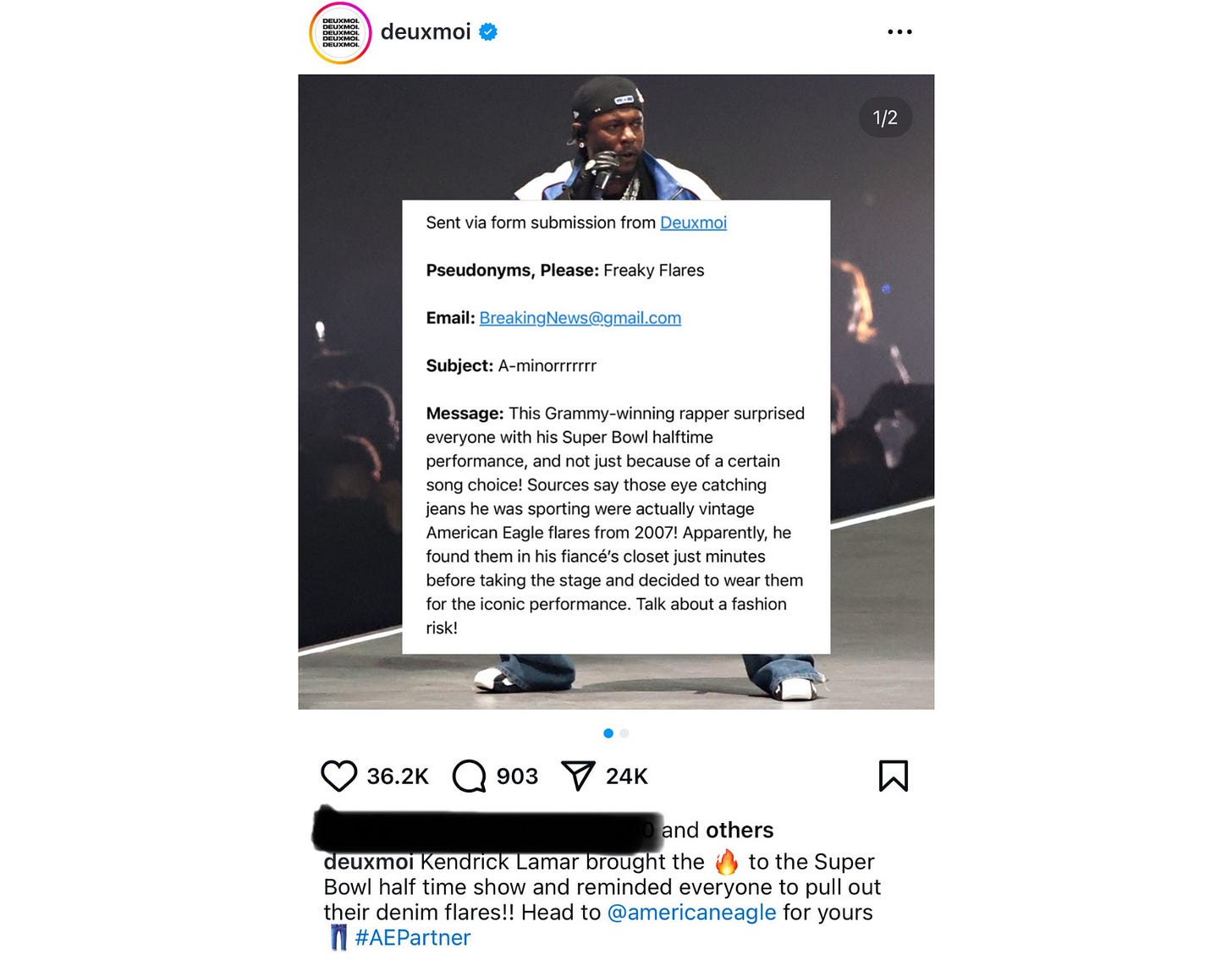Click the BreakingNews@gmail.com email link

pyautogui.click(x=580, y=318)
